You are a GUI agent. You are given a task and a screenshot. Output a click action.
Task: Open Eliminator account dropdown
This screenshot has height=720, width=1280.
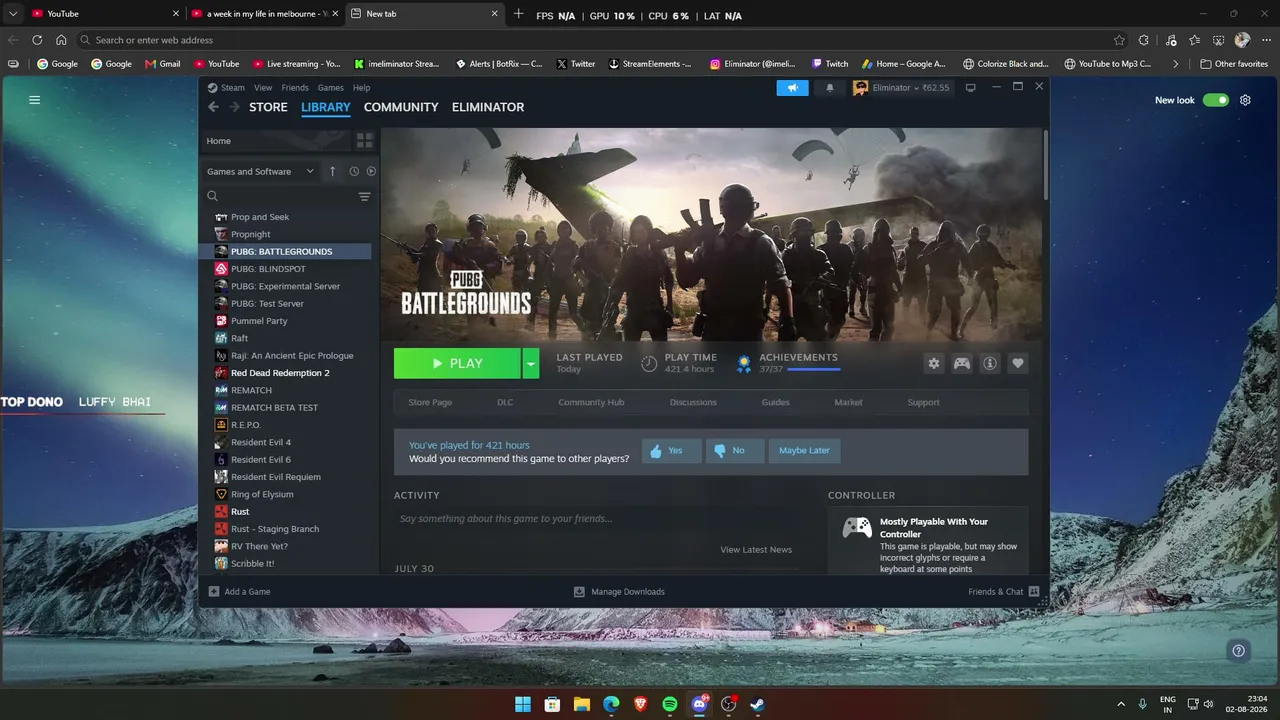coord(901,88)
